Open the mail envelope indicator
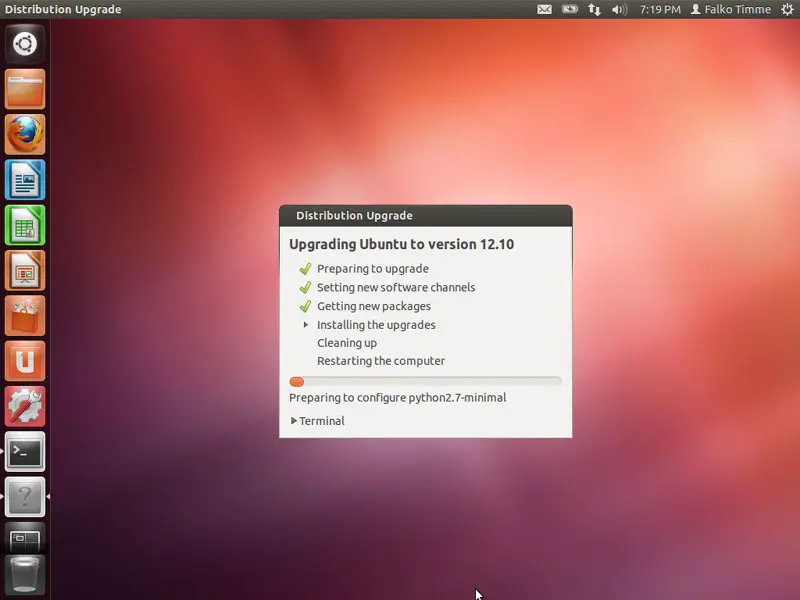Viewport: 800px width, 600px height. pyautogui.click(x=544, y=9)
